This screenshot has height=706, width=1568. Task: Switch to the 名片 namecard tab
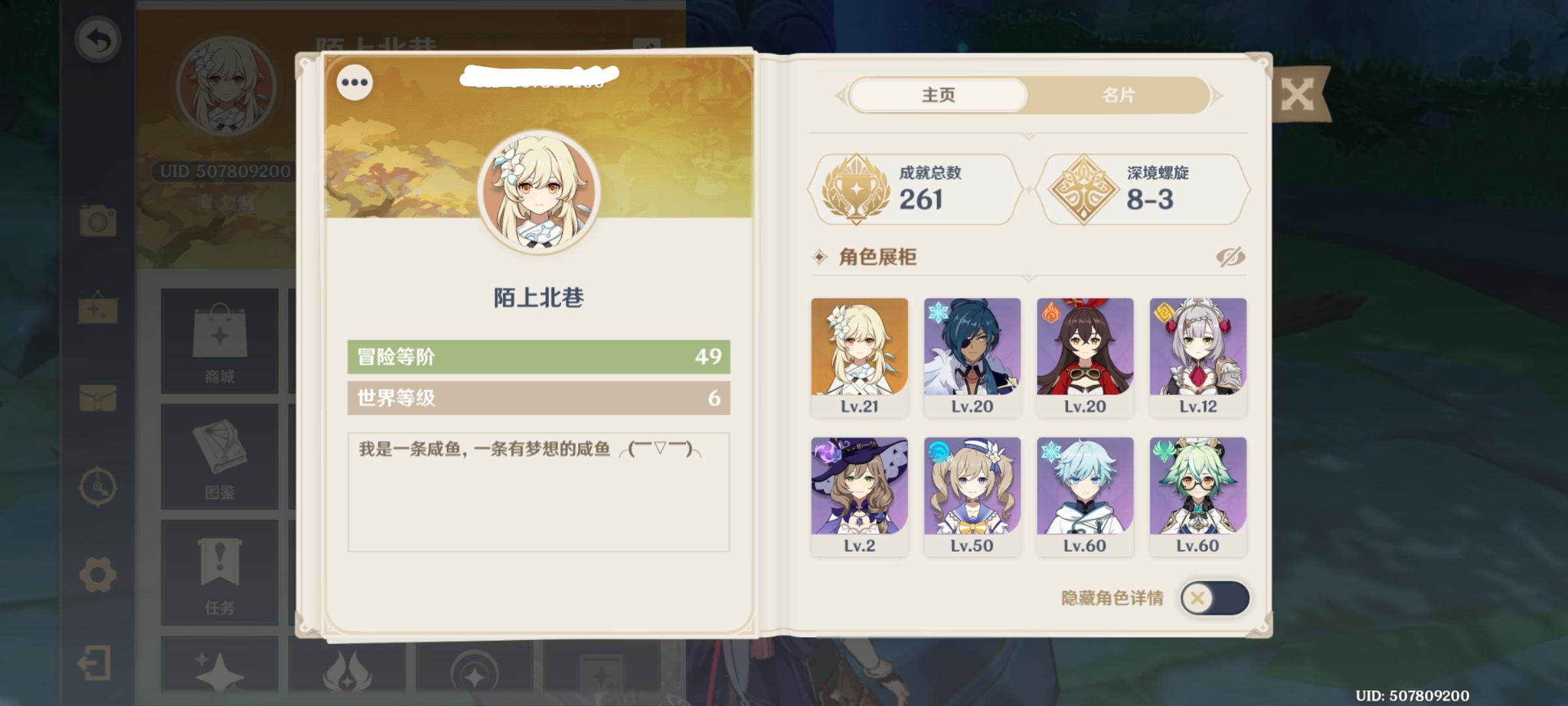1119,95
